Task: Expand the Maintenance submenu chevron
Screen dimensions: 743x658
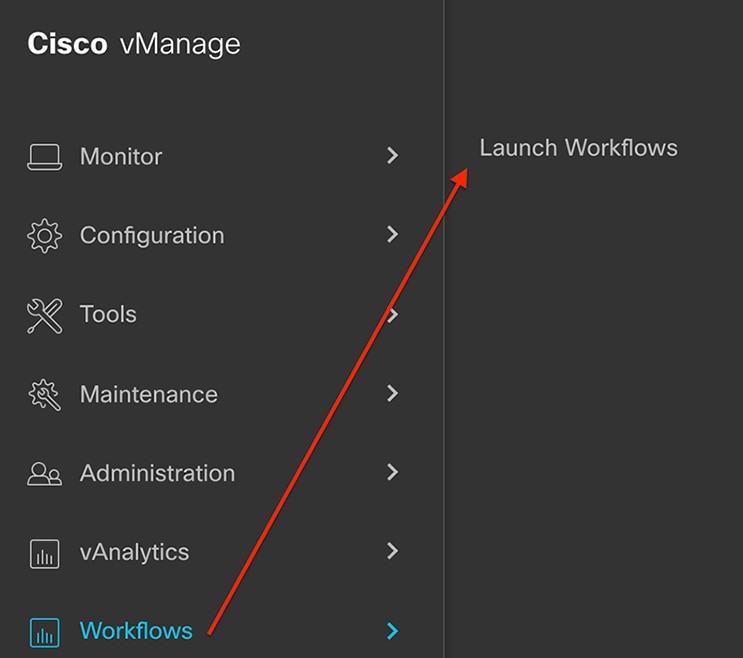Action: 392,393
